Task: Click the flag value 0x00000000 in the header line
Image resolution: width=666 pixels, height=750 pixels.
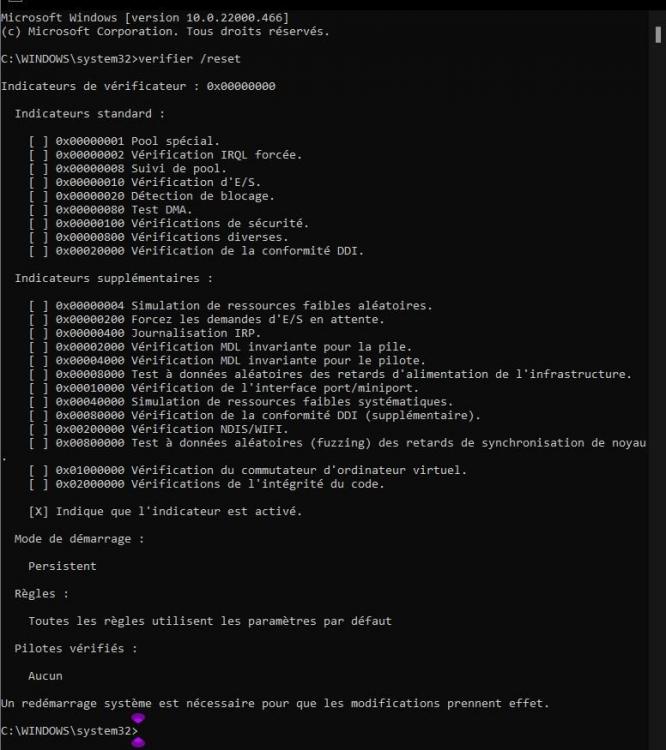Action: pos(241,86)
